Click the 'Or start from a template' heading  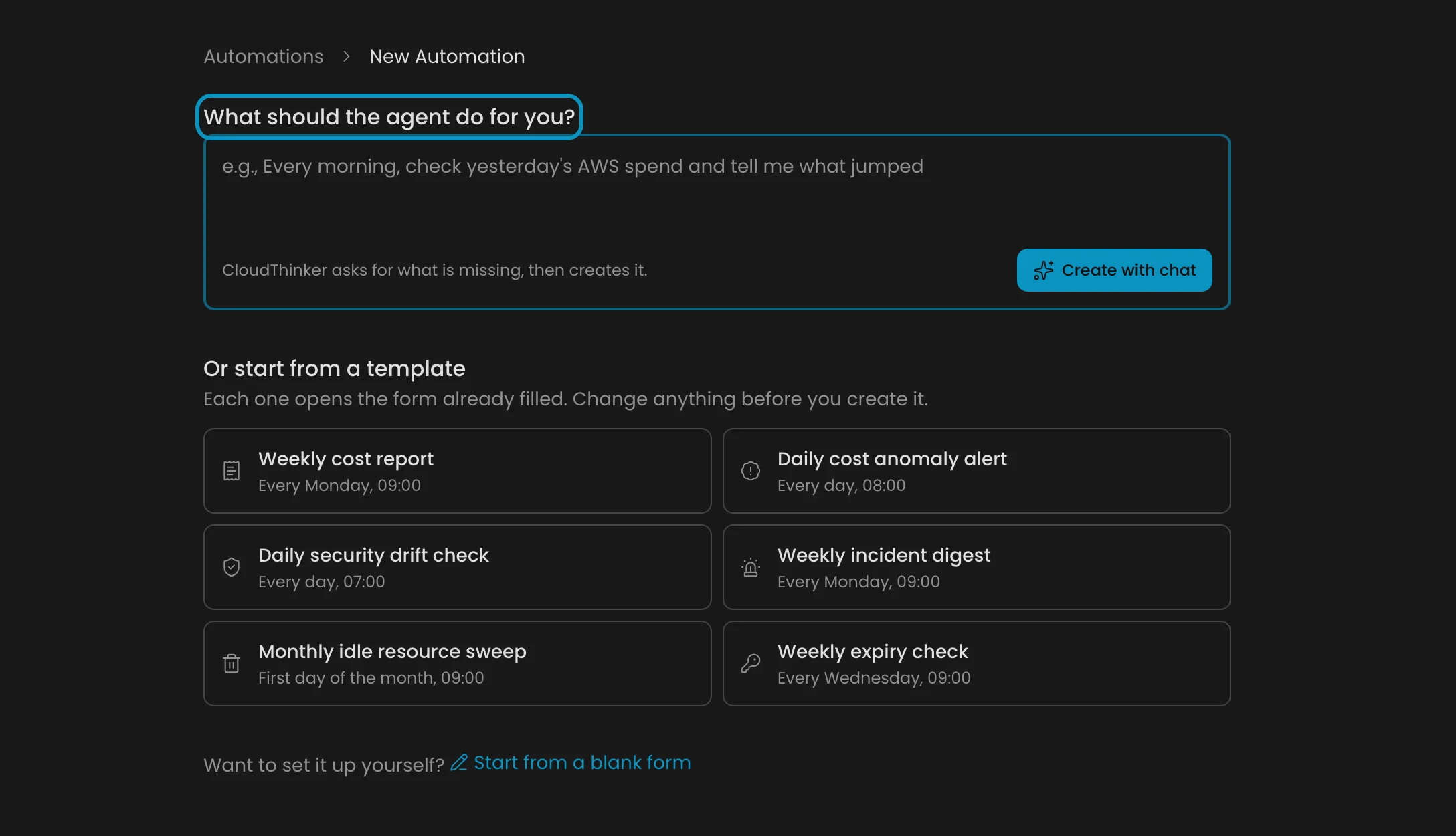click(x=335, y=369)
